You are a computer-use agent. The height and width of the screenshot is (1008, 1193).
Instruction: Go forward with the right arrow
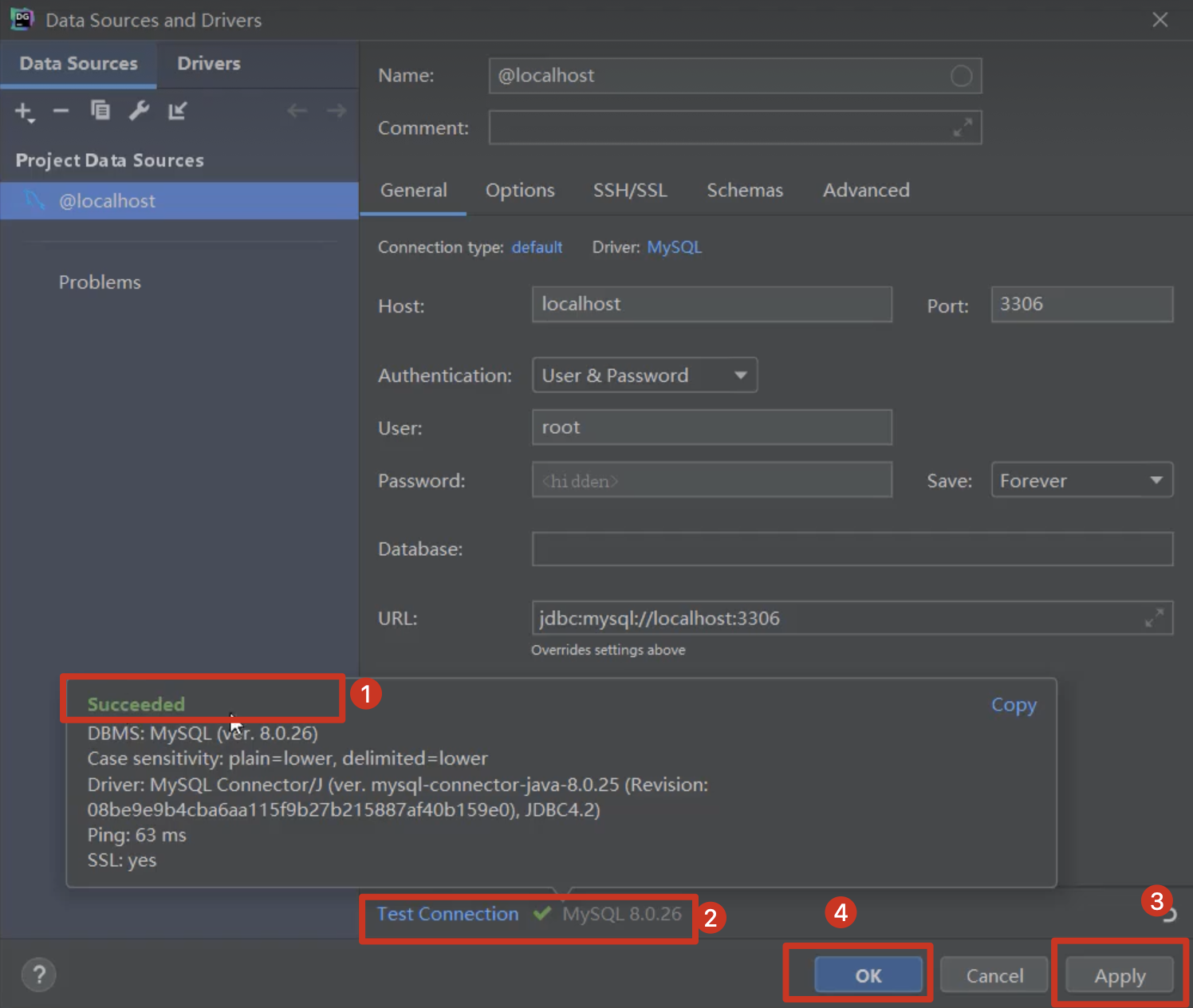(x=337, y=111)
